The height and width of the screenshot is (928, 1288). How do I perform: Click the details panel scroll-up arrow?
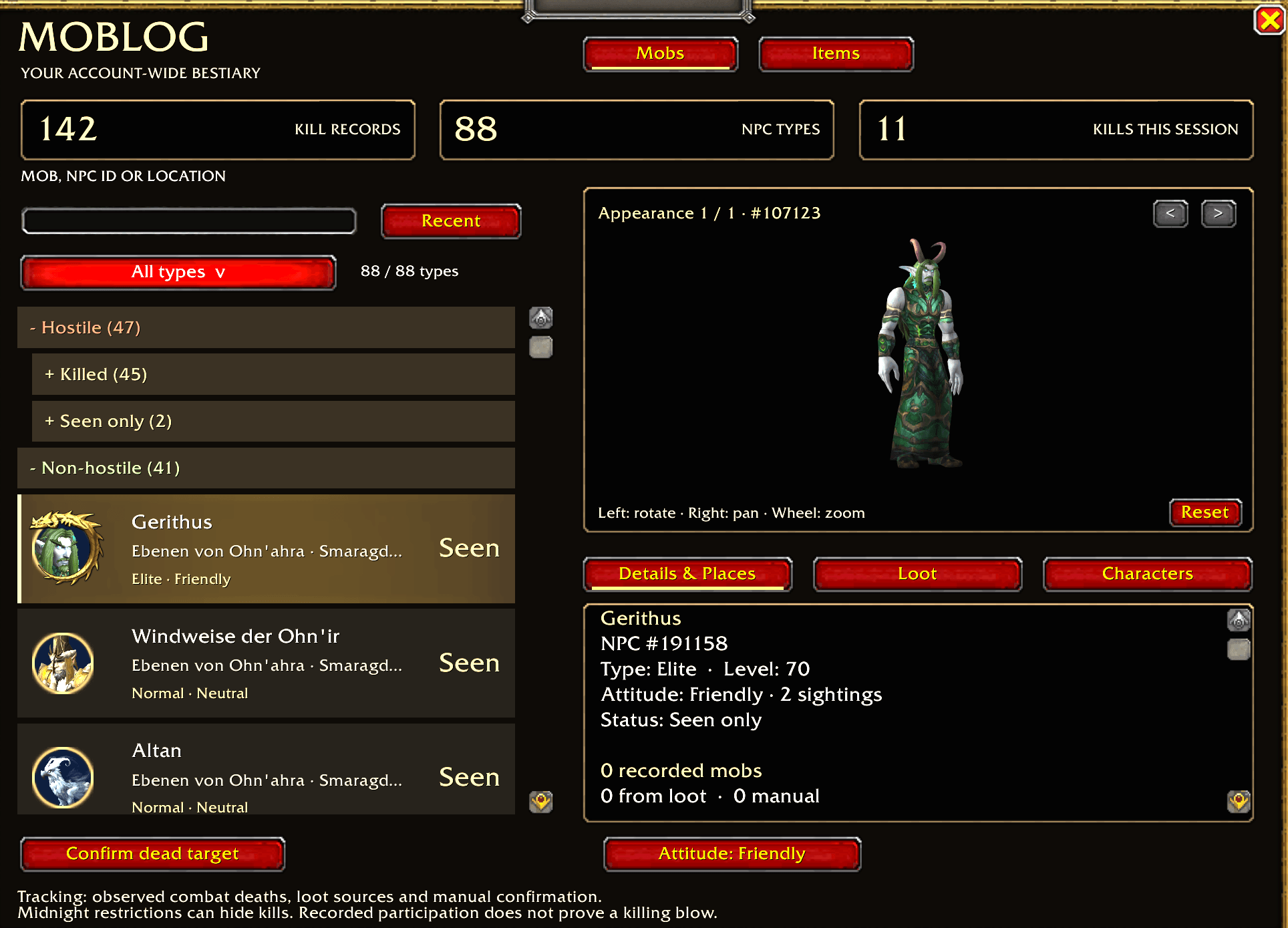click(1239, 621)
